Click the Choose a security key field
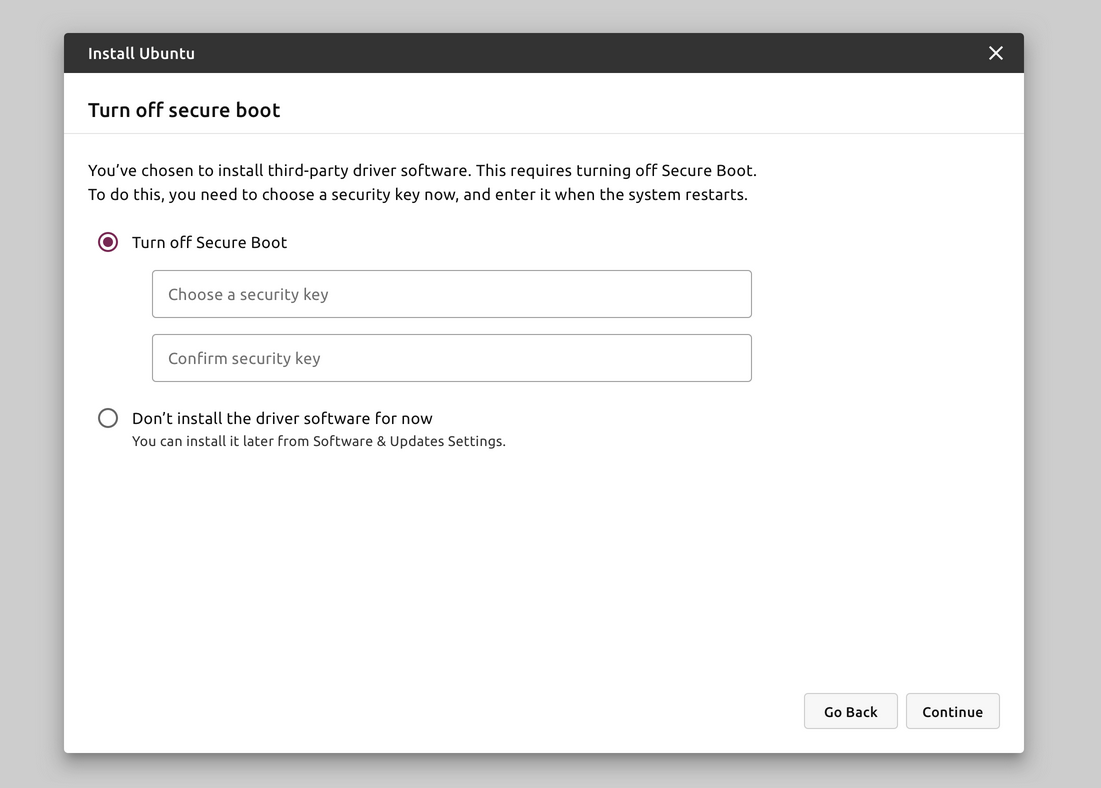 click(451, 294)
